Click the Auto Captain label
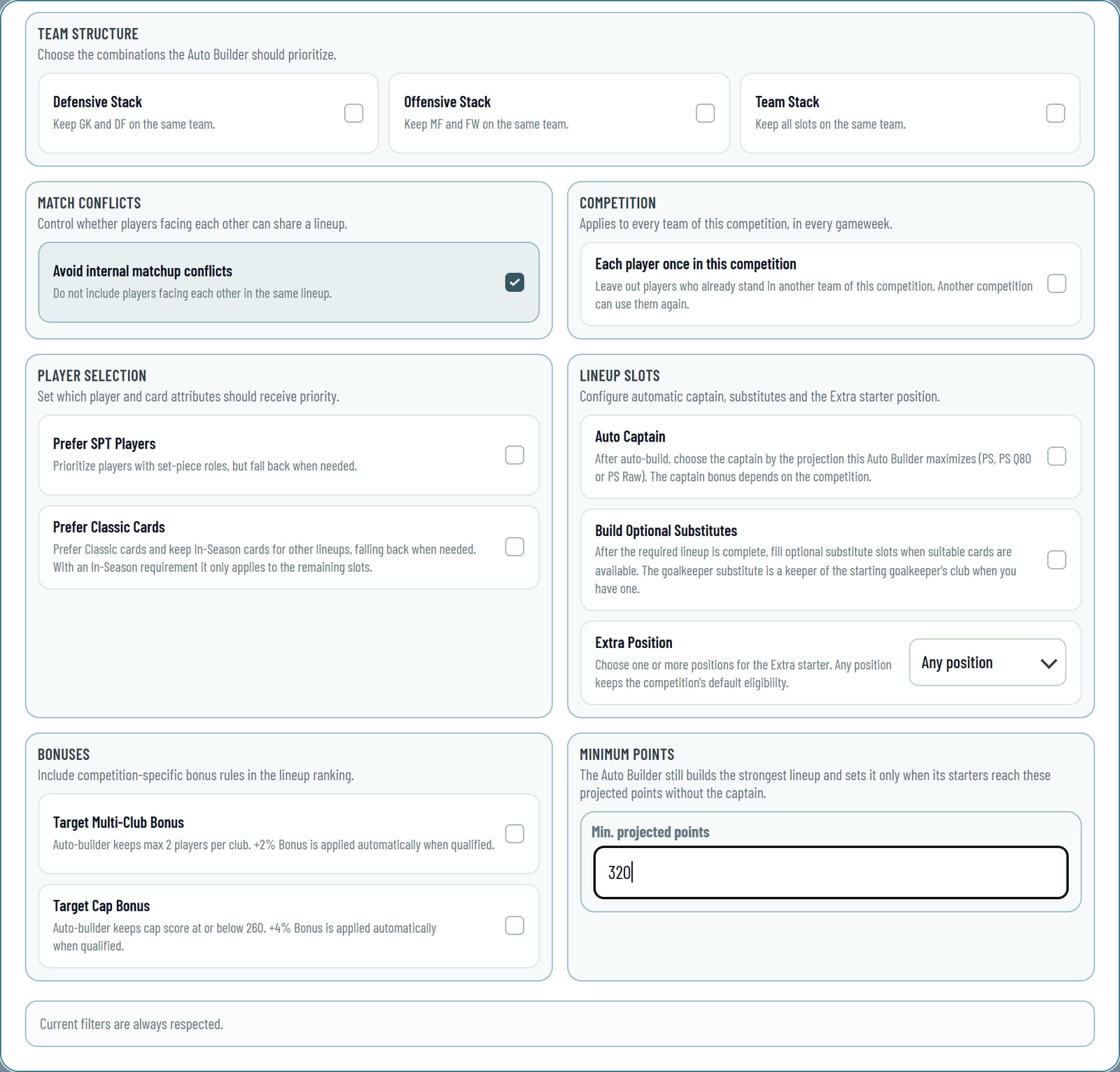Screen dimensions: 1120x1072 click(630, 437)
